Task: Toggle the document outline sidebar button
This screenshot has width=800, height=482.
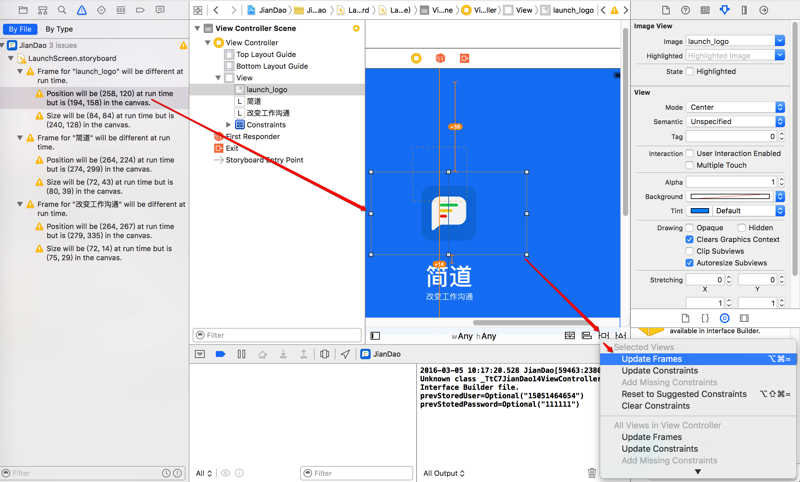Action: (376, 336)
